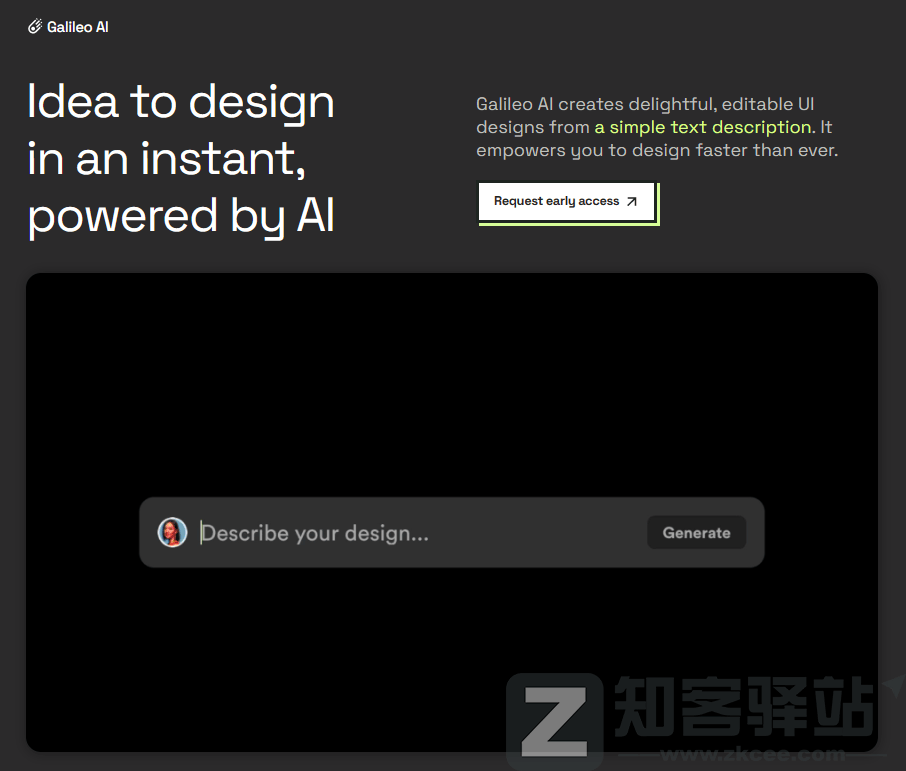Click the small green arrow beside 知客驿站
Image resolution: width=906 pixels, height=771 pixels.
pos(892,688)
